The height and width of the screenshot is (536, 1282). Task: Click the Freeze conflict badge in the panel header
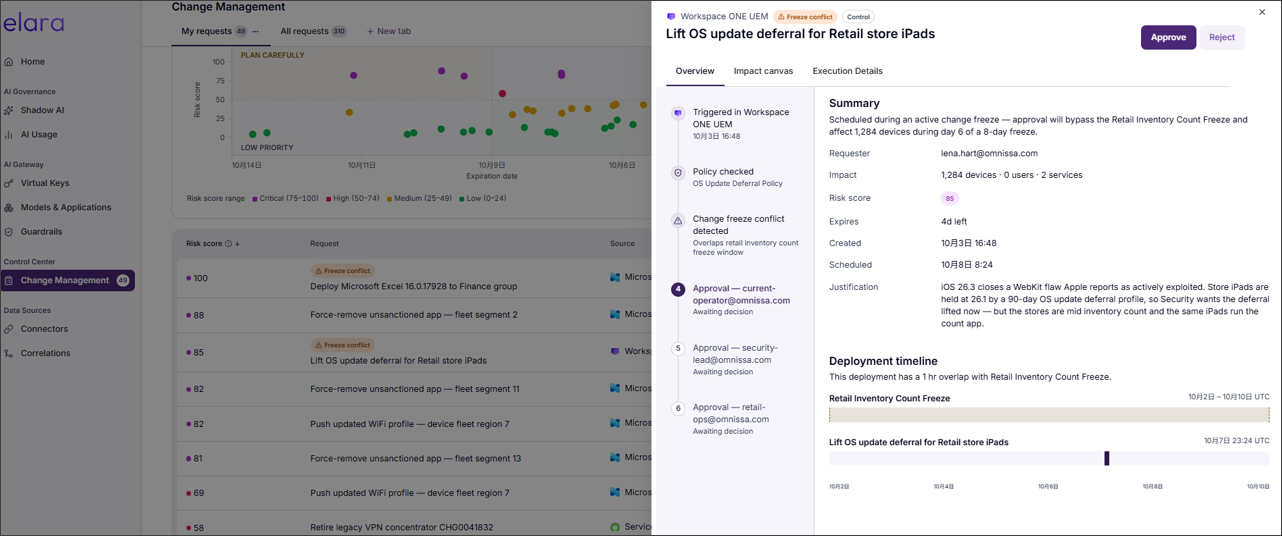pos(805,17)
